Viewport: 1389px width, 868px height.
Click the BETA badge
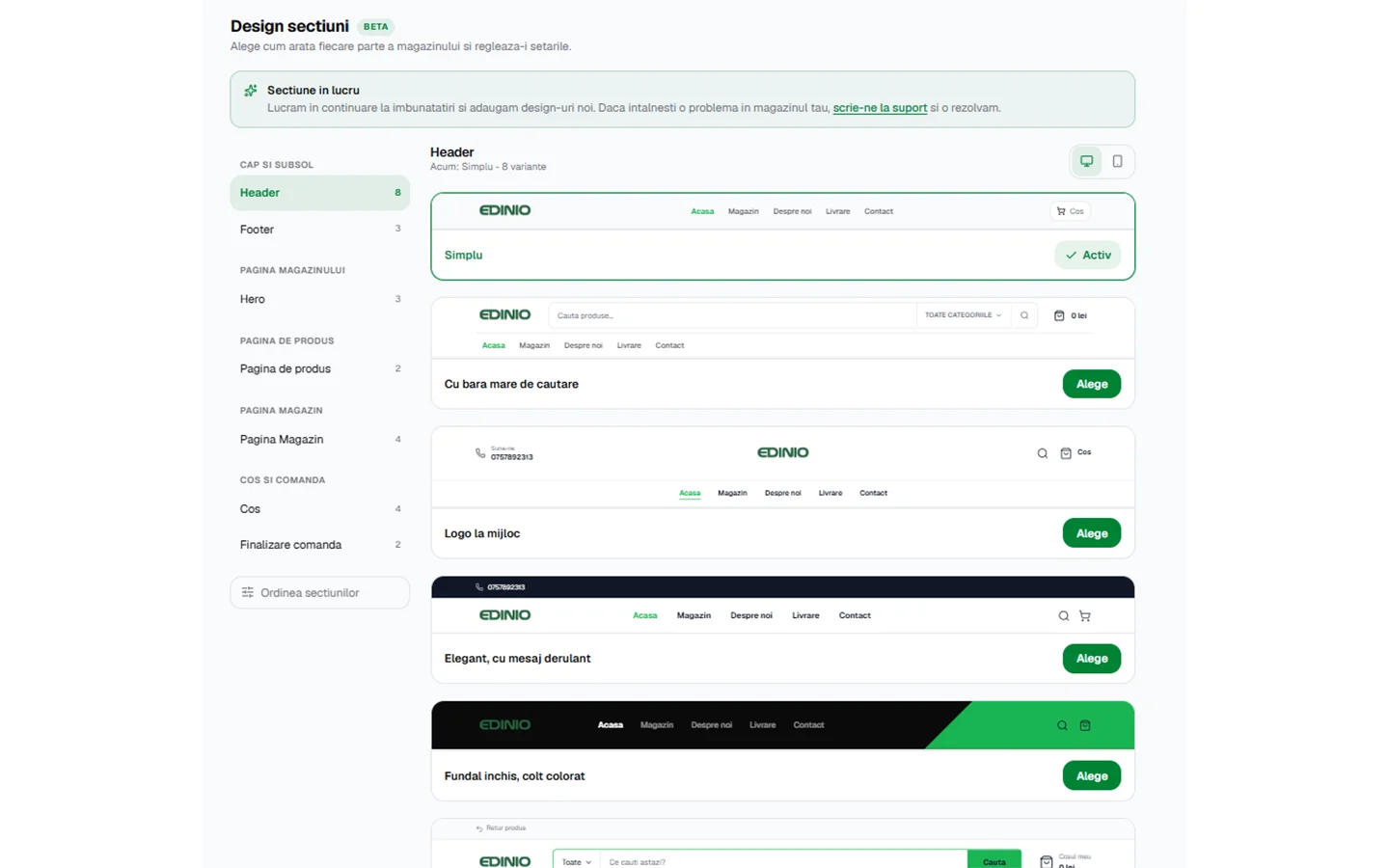pyautogui.click(x=376, y=27)
